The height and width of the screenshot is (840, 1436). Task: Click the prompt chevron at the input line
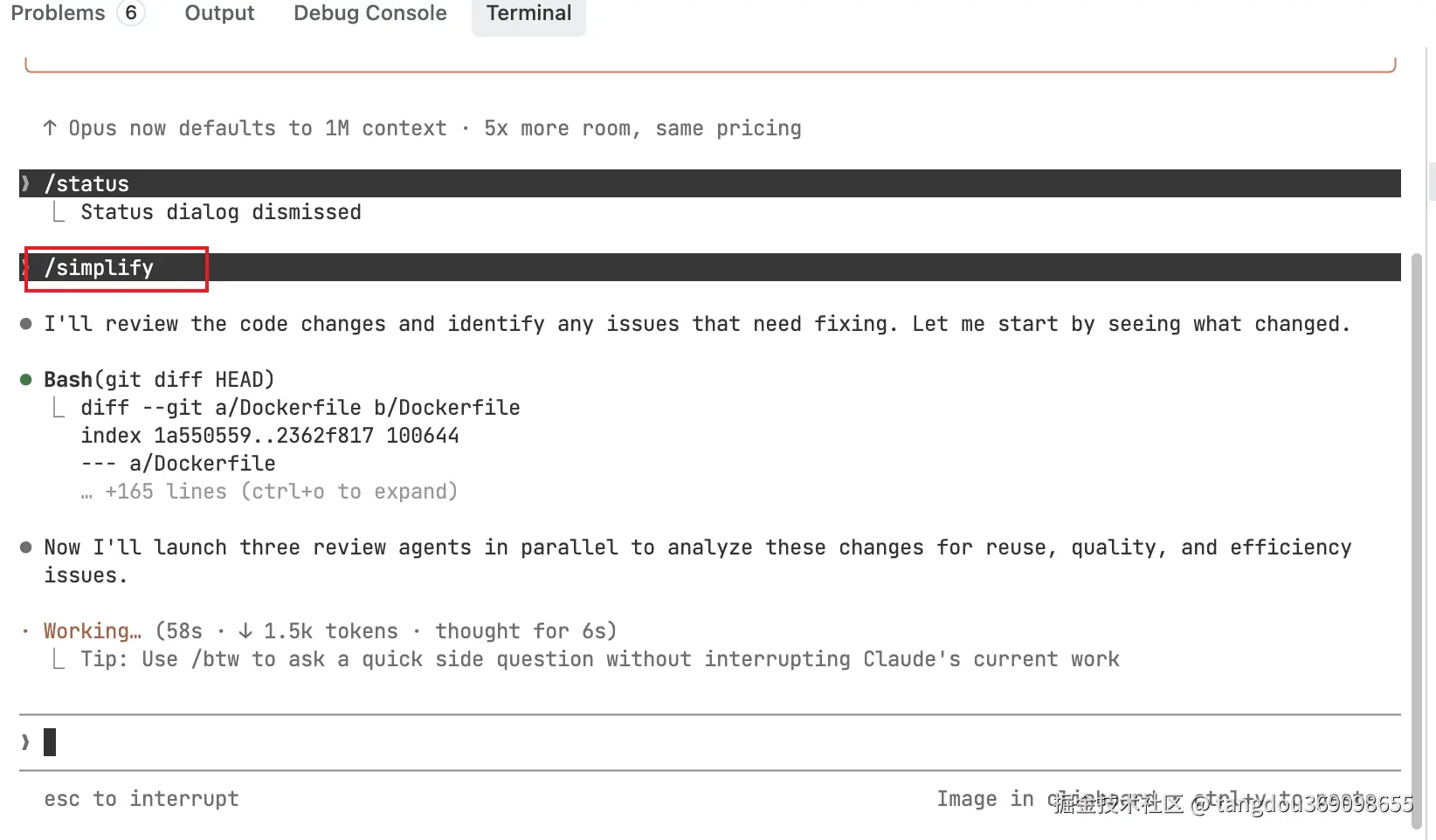[x=25, y=742]
